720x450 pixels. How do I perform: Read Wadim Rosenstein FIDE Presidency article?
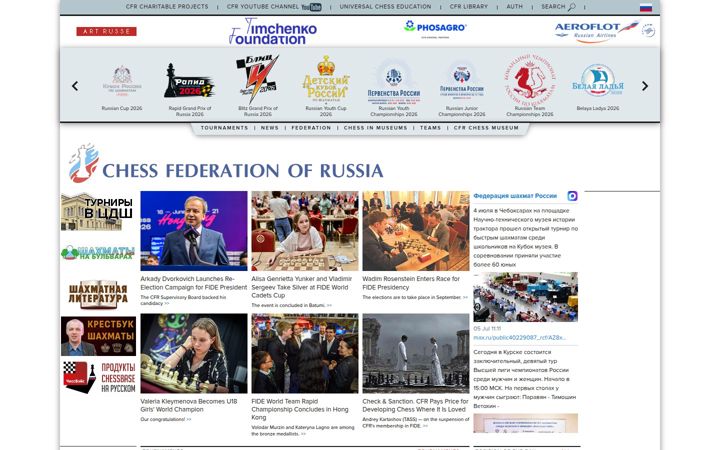411,283
